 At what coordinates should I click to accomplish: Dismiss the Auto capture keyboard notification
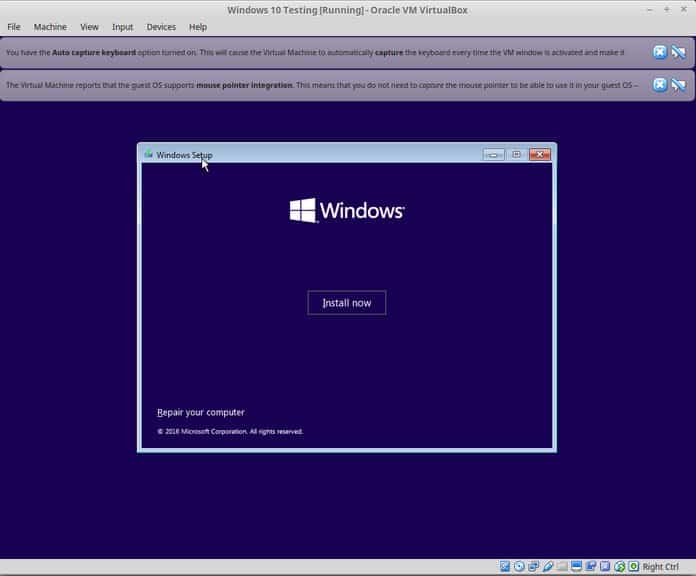pos(660,52)
